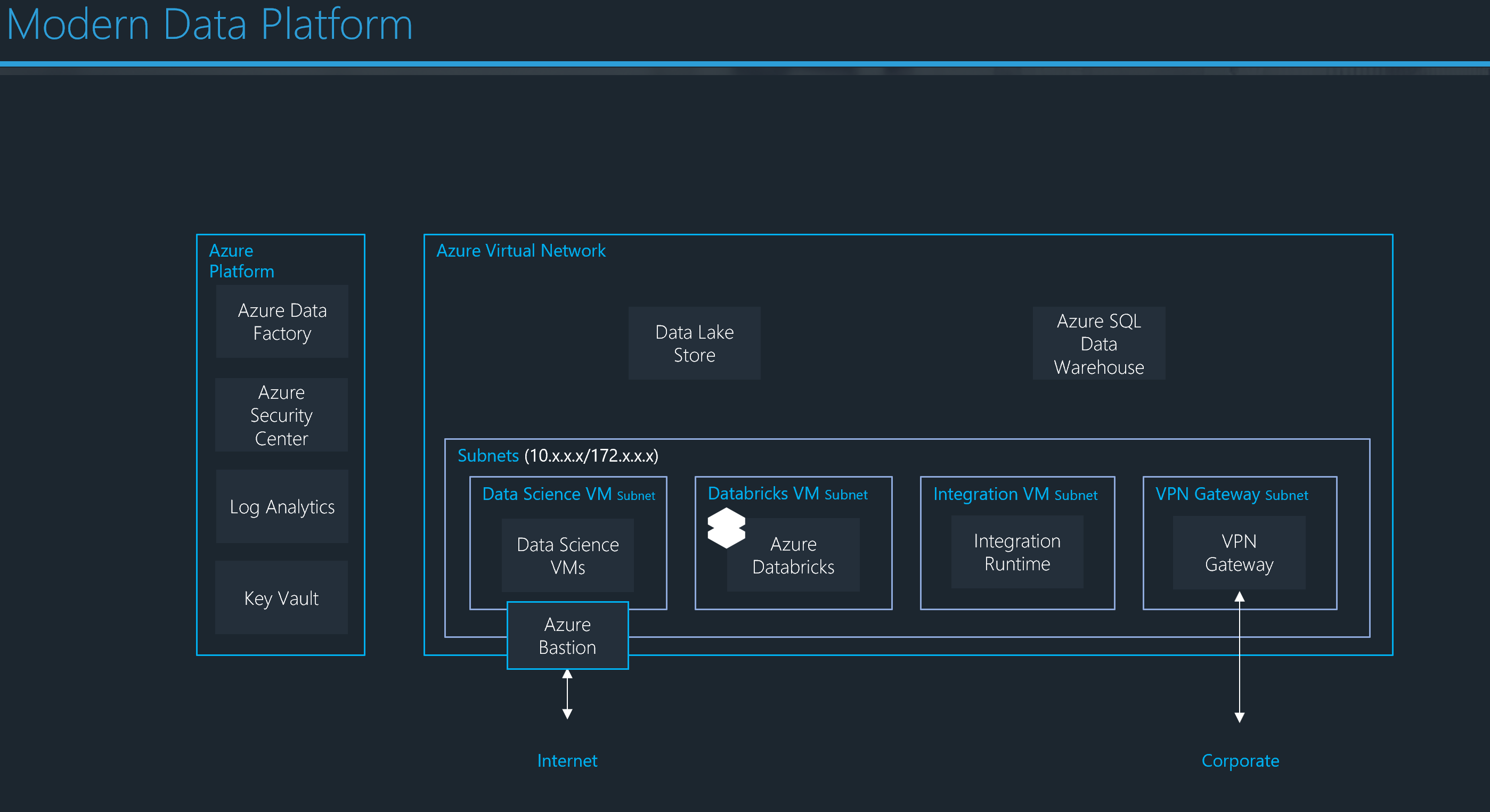Select the Data Lake Store box
This screenshot has width=1490, height=812.
click(x=694, y=343)
